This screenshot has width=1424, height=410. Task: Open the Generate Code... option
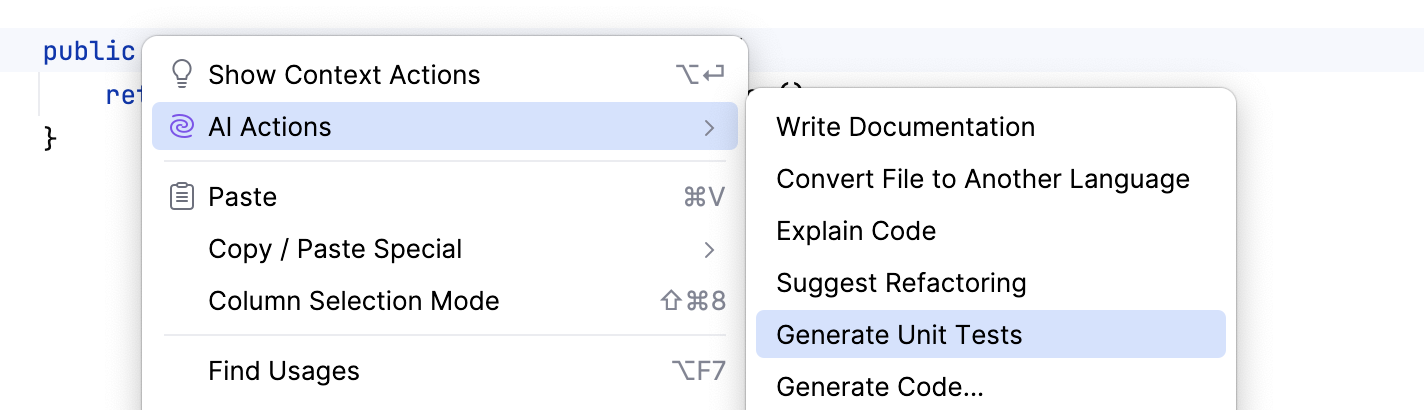[x=880, y=387]
